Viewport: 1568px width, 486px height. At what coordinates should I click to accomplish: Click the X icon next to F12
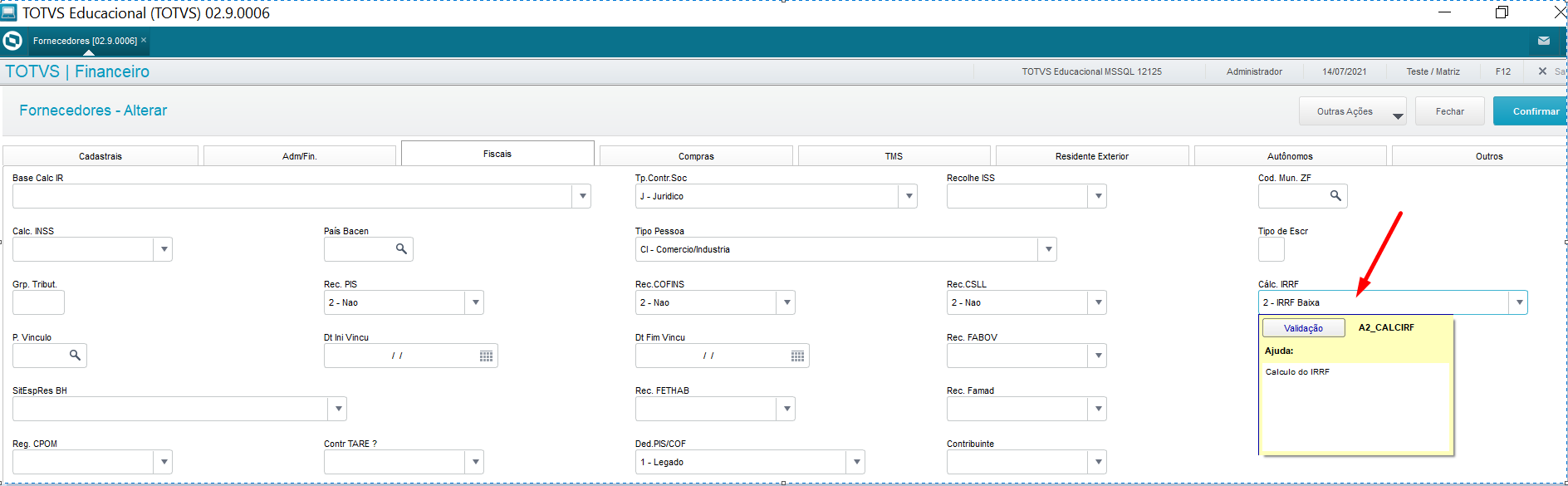click(x=1542, y=71)
